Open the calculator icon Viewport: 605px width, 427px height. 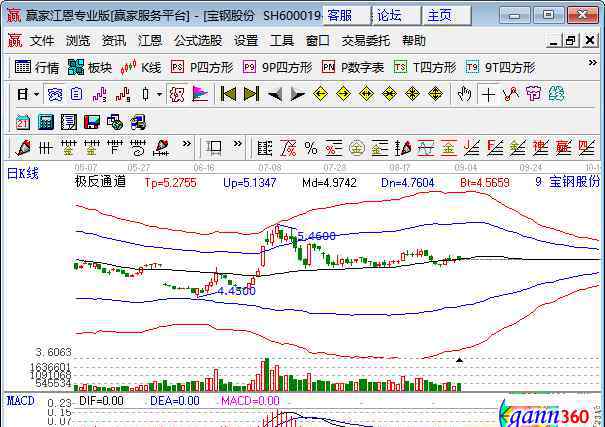tap(46, 122)
